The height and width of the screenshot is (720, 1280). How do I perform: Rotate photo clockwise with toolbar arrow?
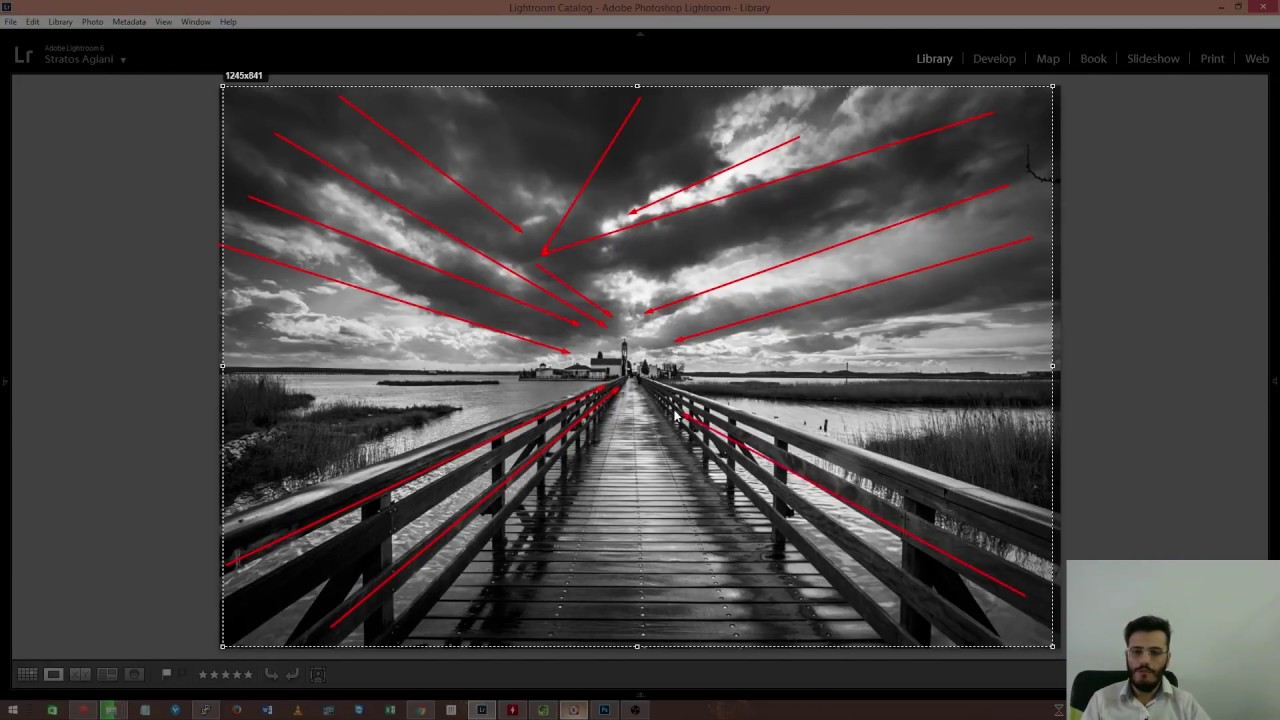292,675
